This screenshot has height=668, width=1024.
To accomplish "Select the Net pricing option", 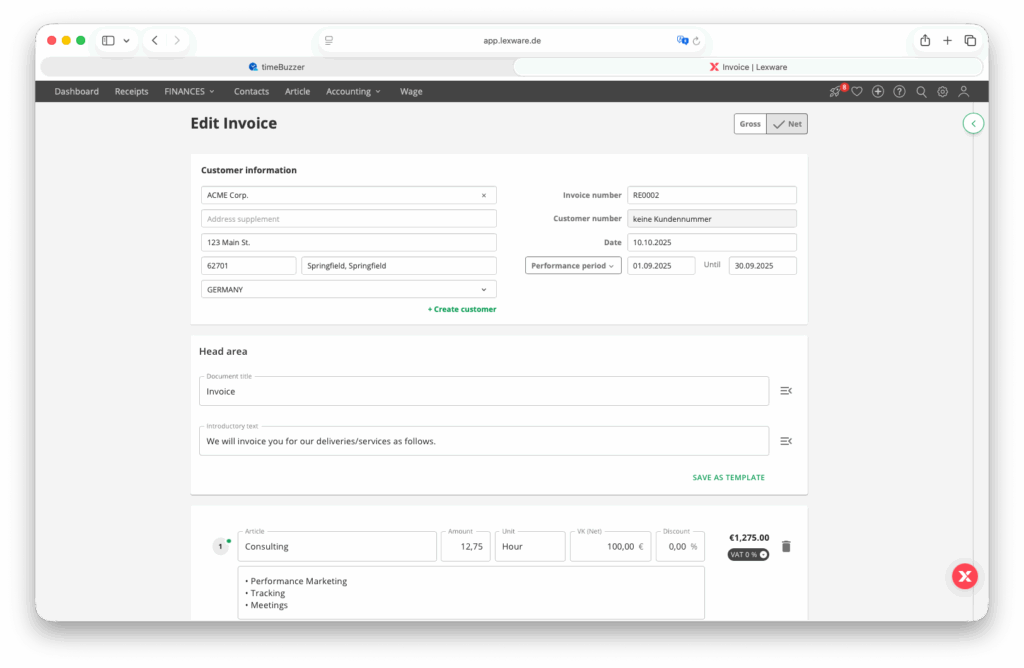I will click(787, 124).
